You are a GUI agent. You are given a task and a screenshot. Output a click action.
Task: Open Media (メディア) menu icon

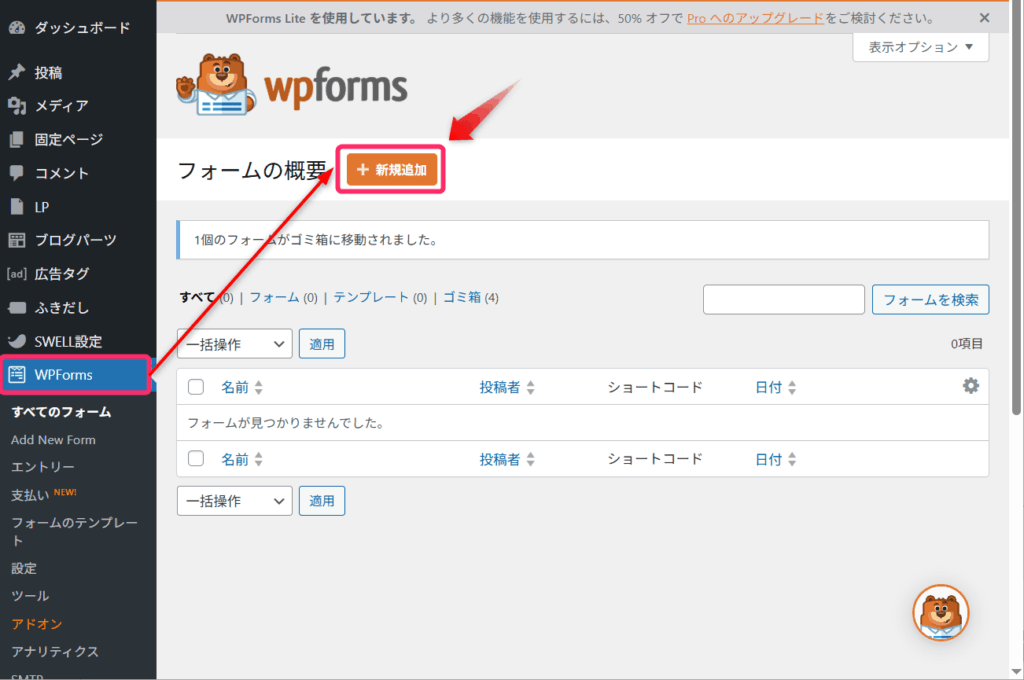pyautogui.click(x=17, y=106)
